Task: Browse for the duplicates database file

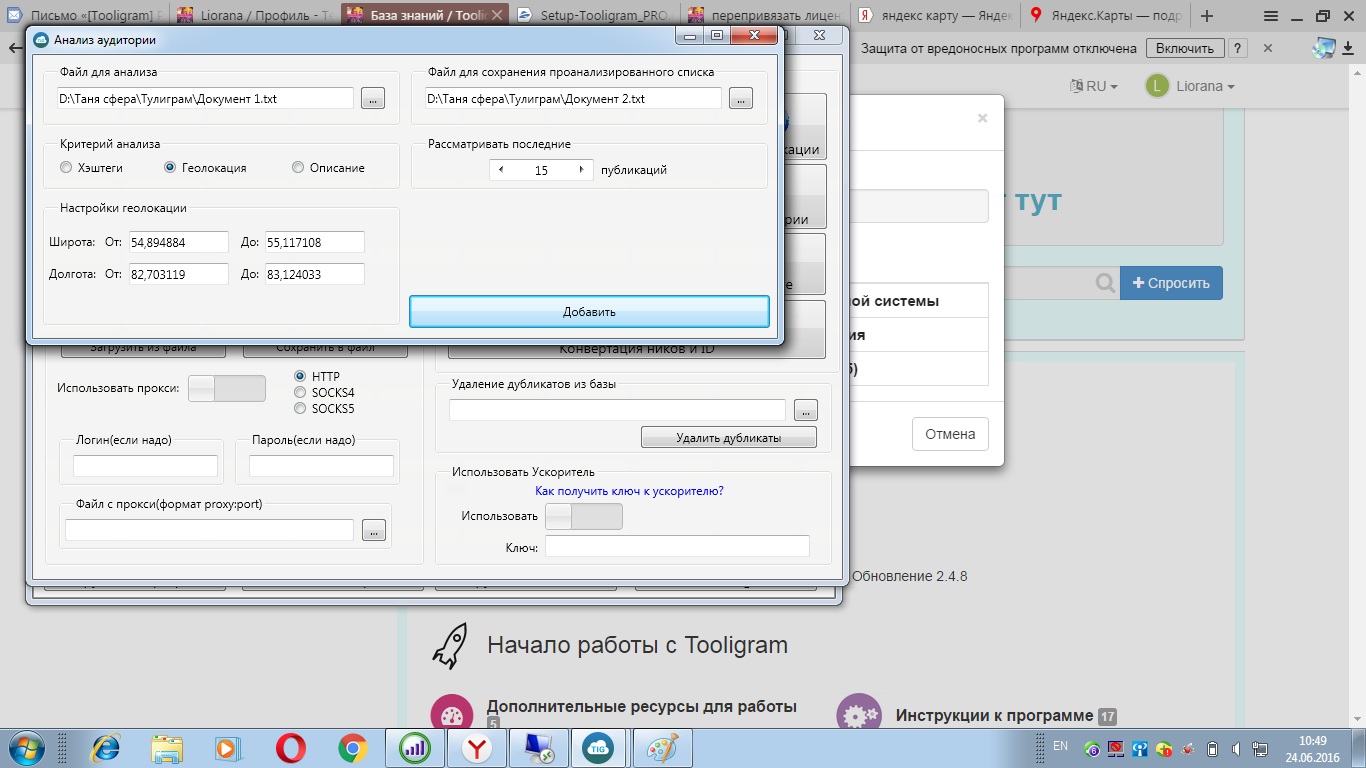Action: (x=806, y=411)
